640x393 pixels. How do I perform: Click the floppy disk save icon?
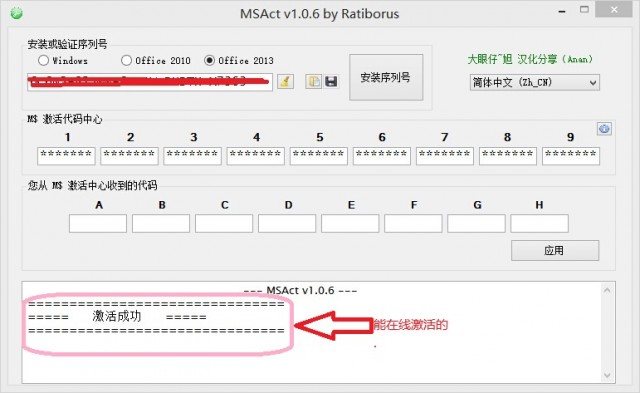(331, 81)
